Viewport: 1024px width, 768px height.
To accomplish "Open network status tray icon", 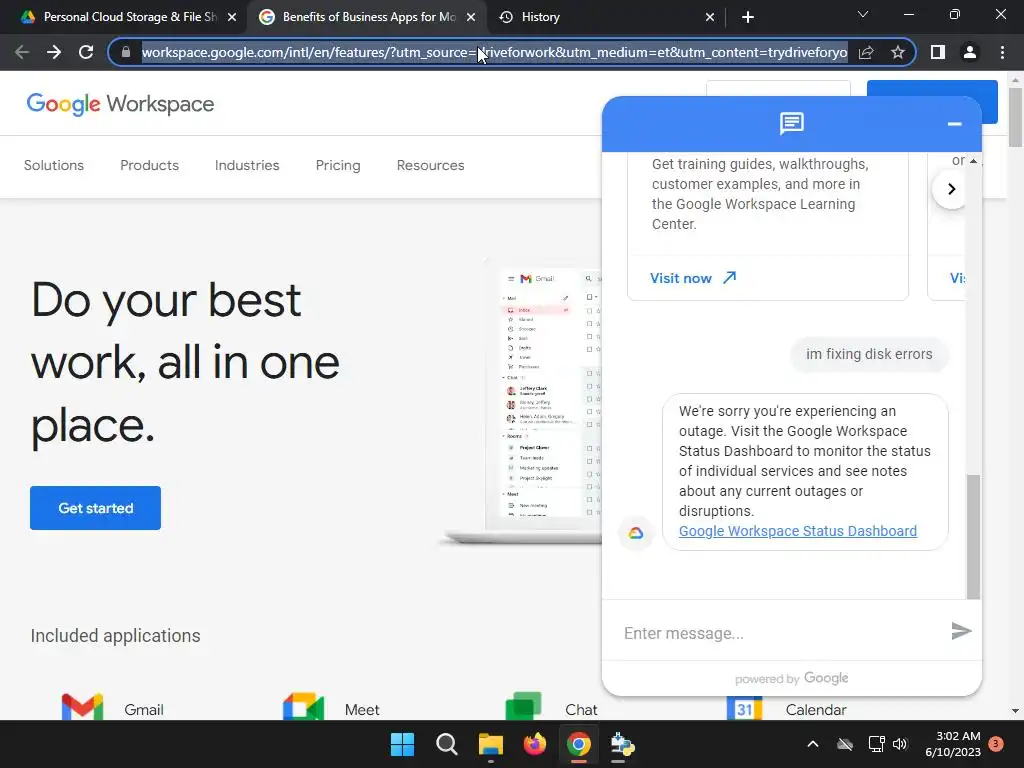I will (x=876, y=744).
